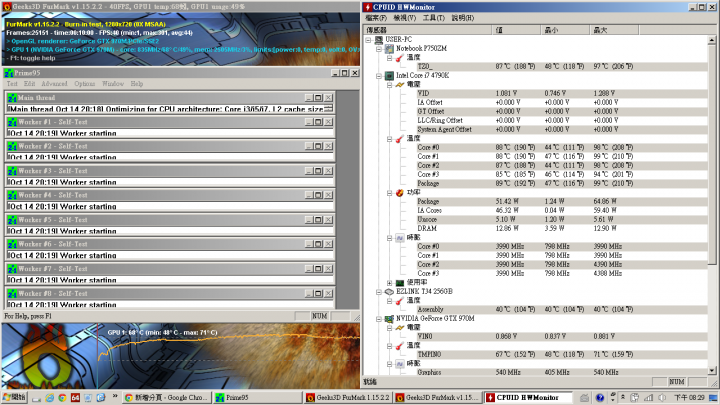
Task: Show desktop using the taskbar corner icon
Action: [x=713, y=398]
